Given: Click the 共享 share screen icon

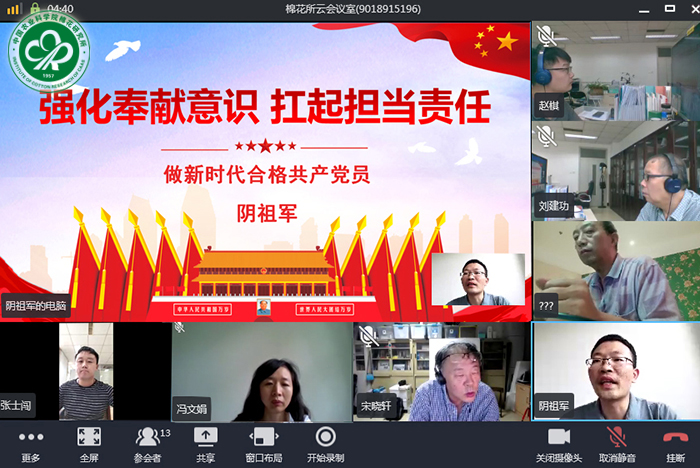Looking at the screenshot, I should (x=205, y=443).
